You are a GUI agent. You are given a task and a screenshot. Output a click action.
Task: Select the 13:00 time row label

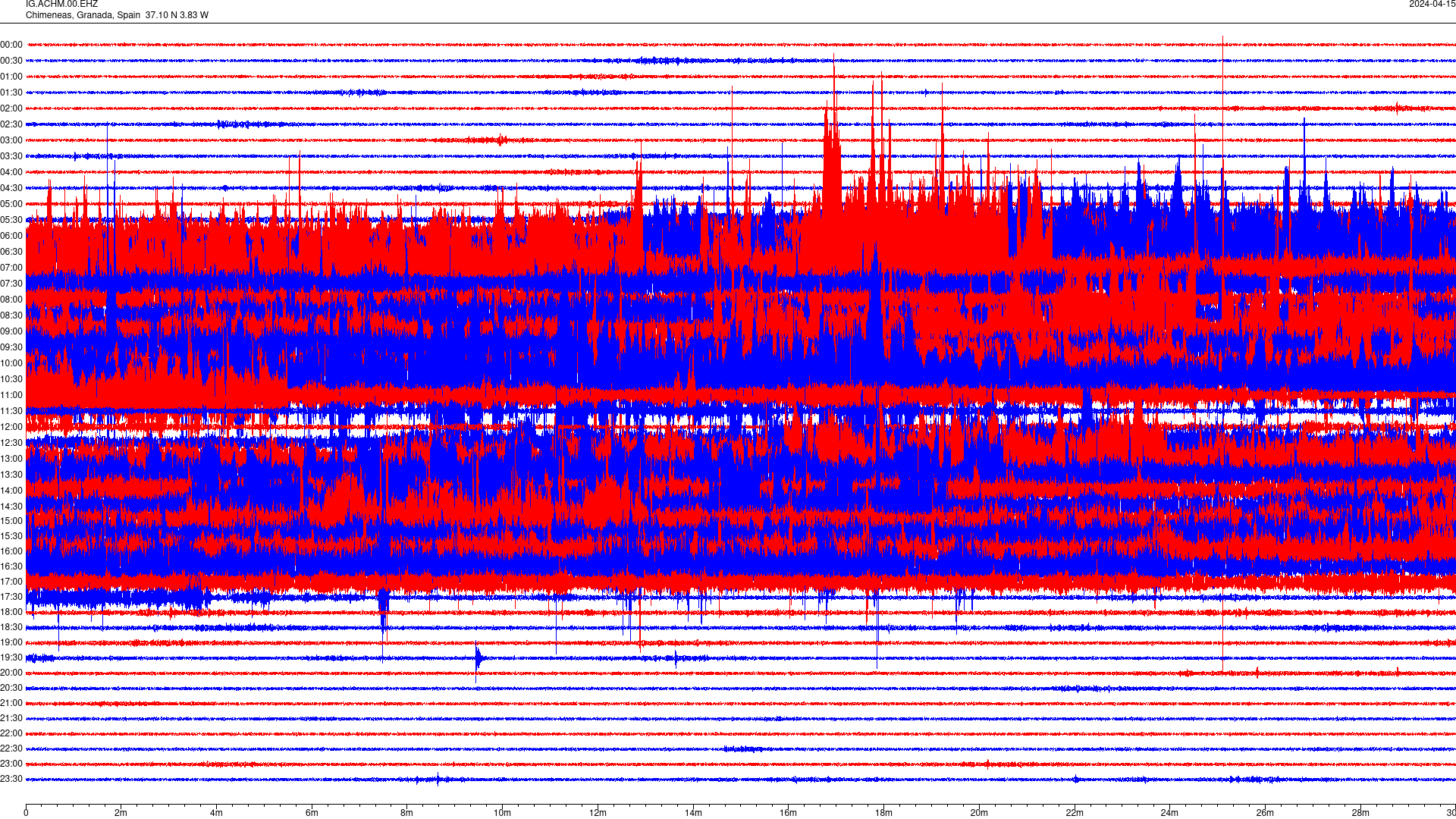(11, 459)
